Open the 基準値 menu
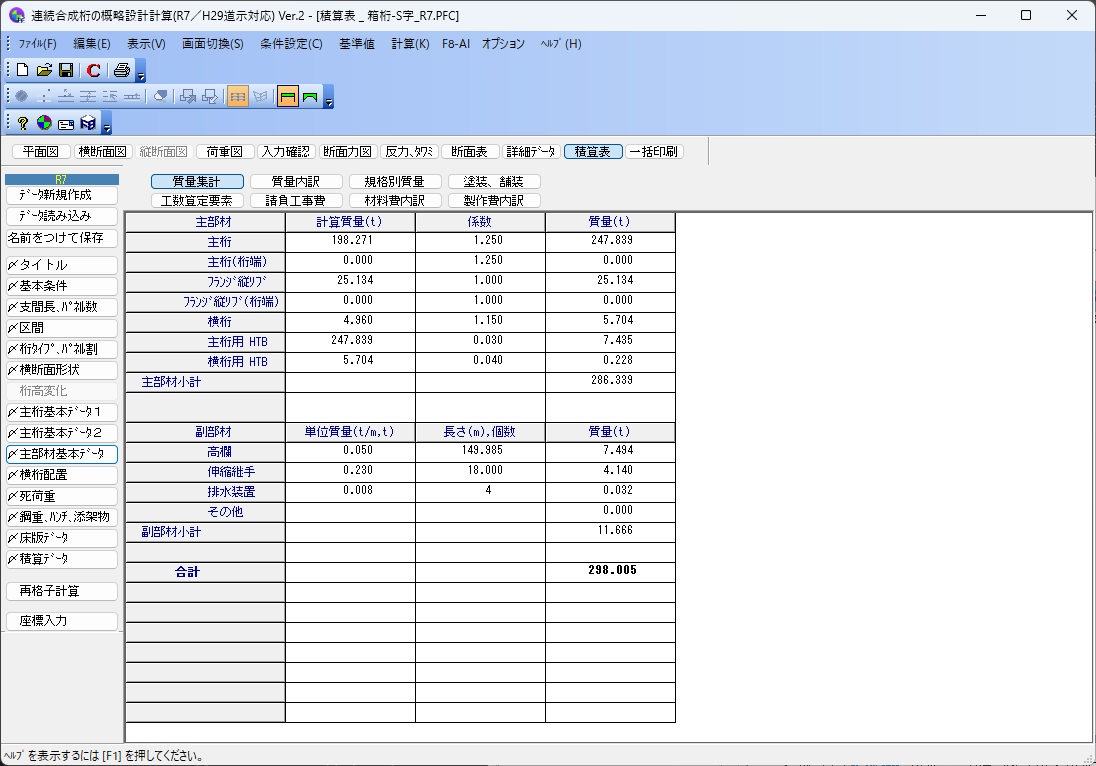This screenshot has width=1096, height=766. (356, 44)
